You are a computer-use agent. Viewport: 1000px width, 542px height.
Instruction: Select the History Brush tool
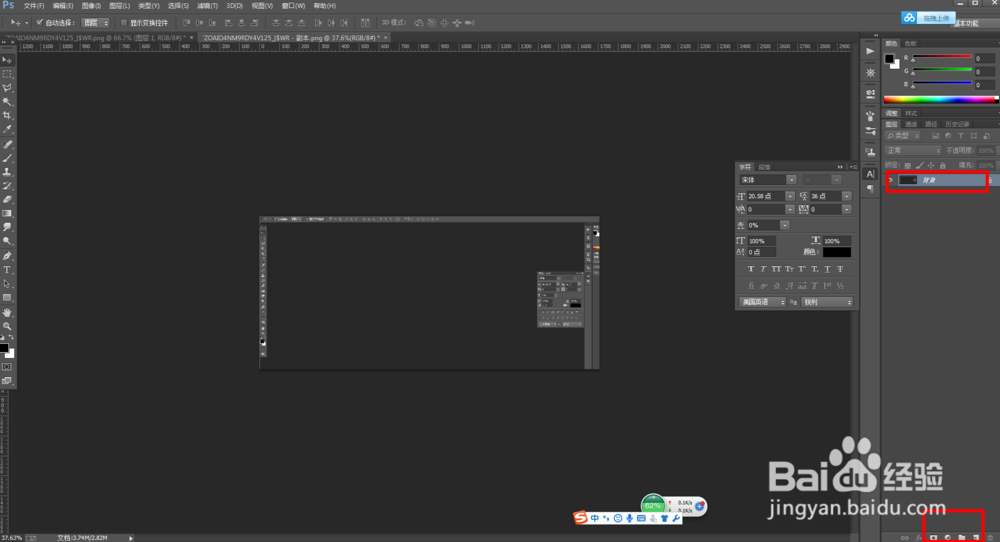(x=7, y=186)
